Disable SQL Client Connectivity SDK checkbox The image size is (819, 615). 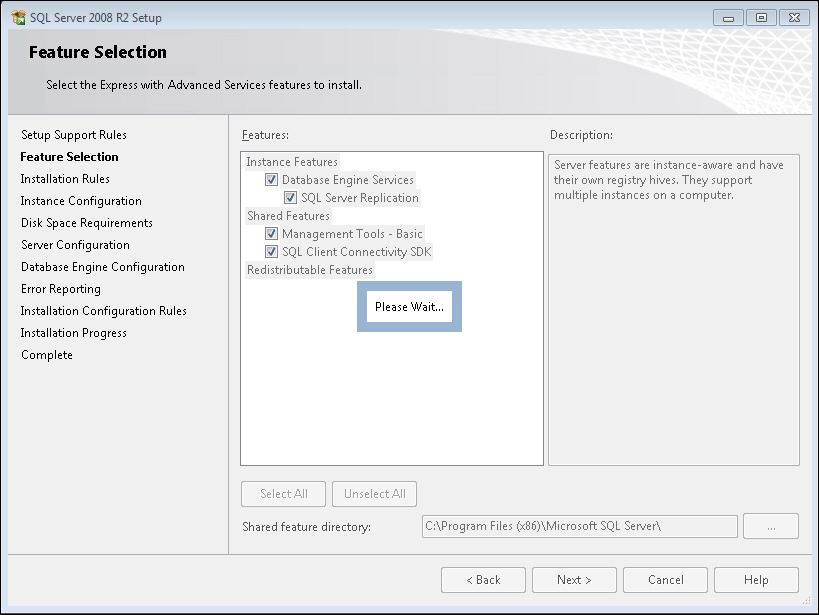(271, 252)
